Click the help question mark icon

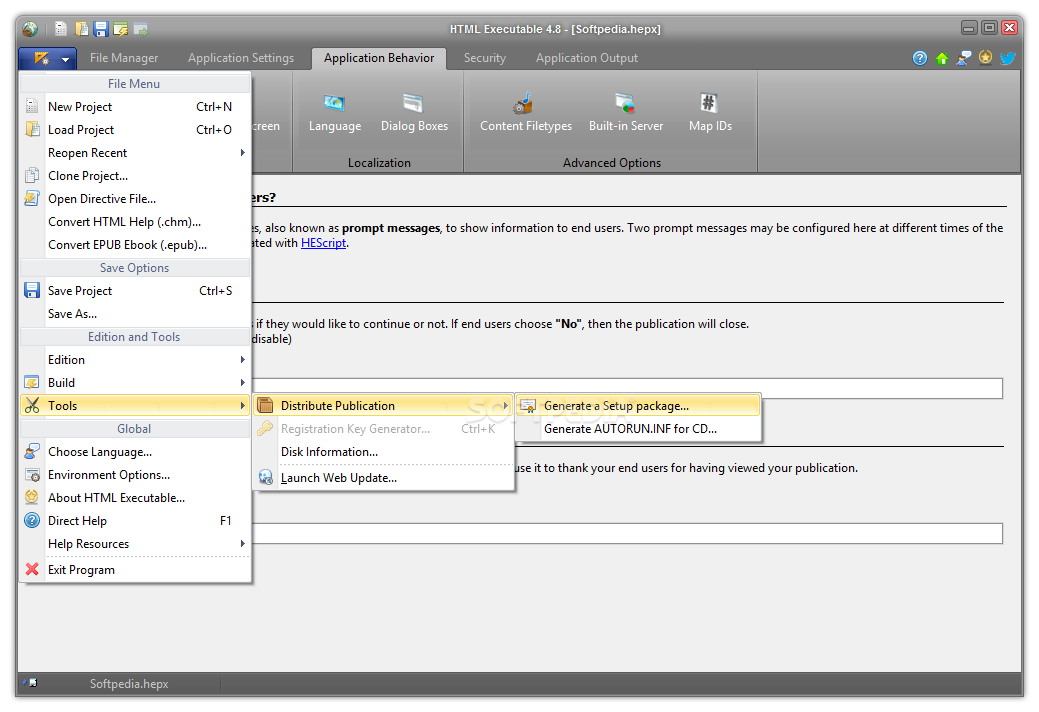[920, 58]
